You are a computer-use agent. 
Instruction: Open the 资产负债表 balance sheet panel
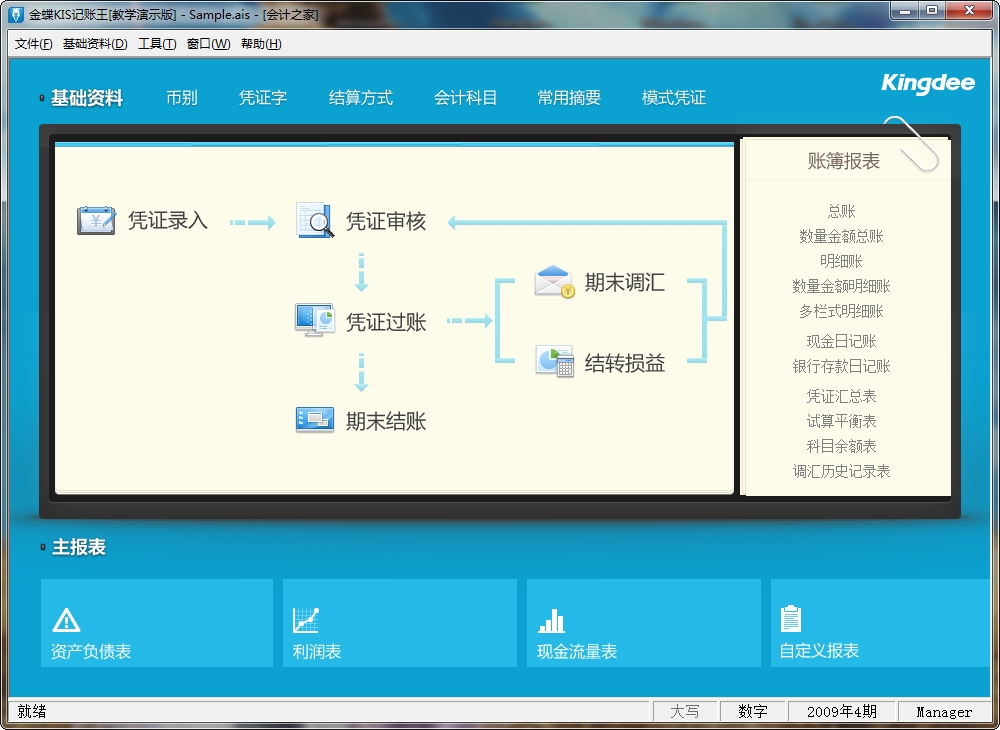[156, 622]
